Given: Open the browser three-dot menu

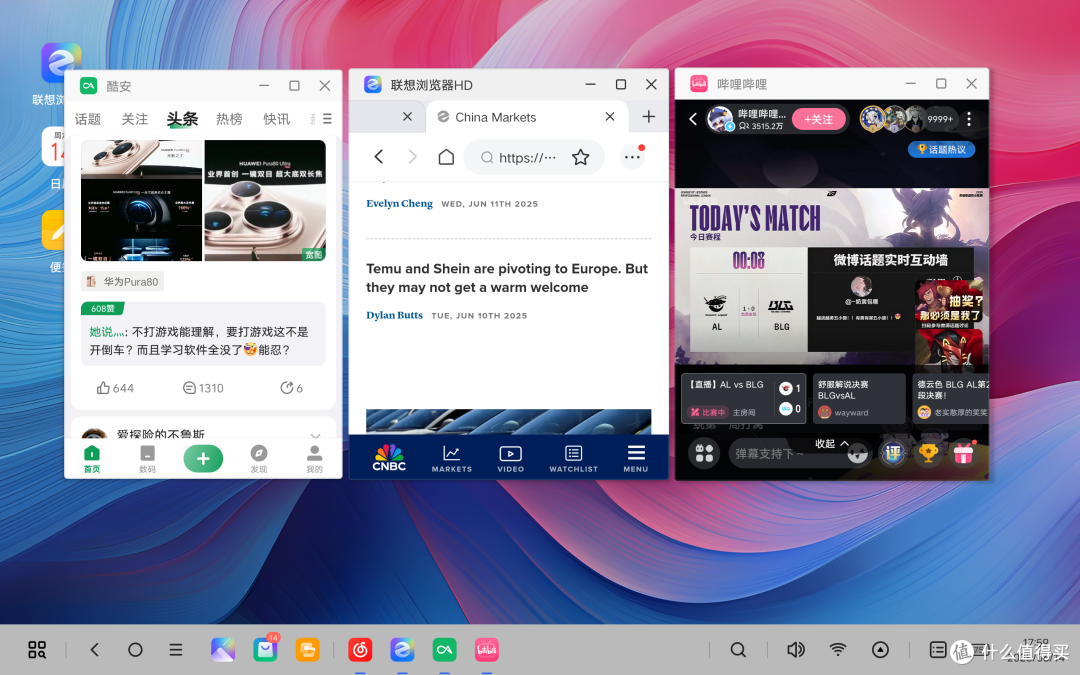Looking at the screenshot, I should click(x=632, y=157).
